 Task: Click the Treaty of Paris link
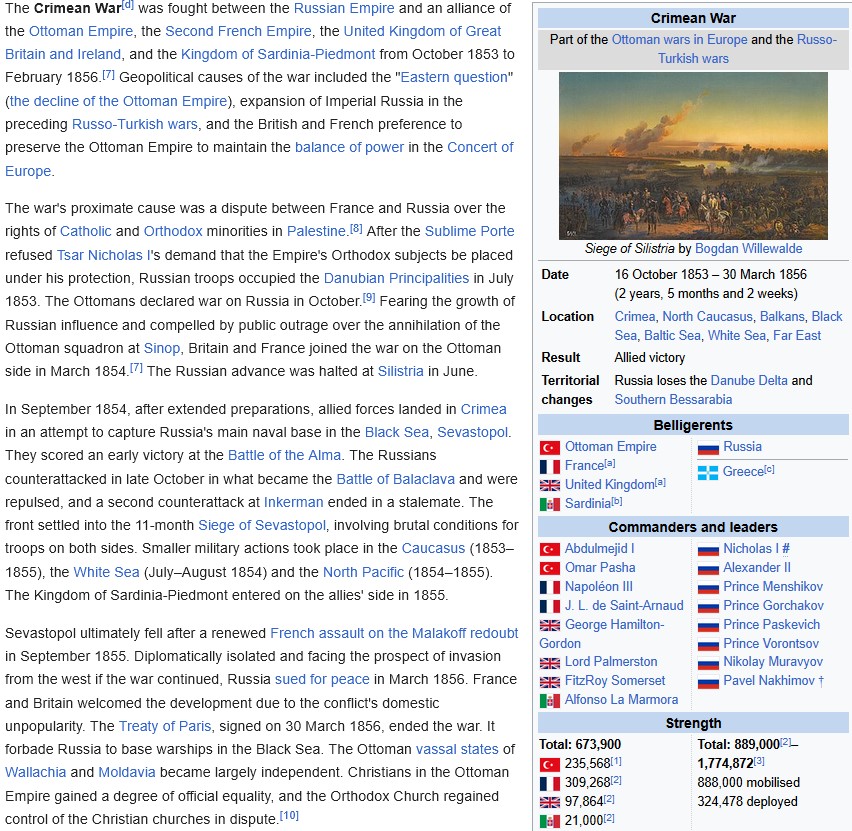165,726
